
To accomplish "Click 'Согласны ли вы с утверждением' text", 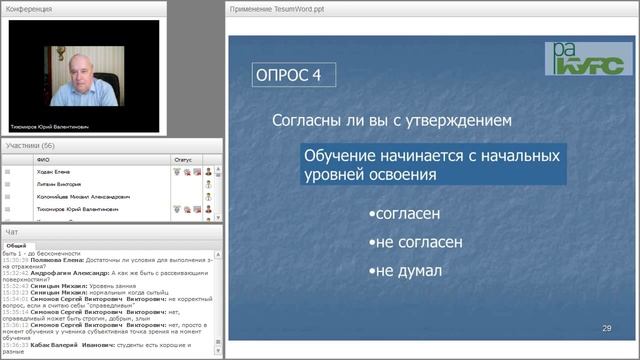I will tap(392, 120).
